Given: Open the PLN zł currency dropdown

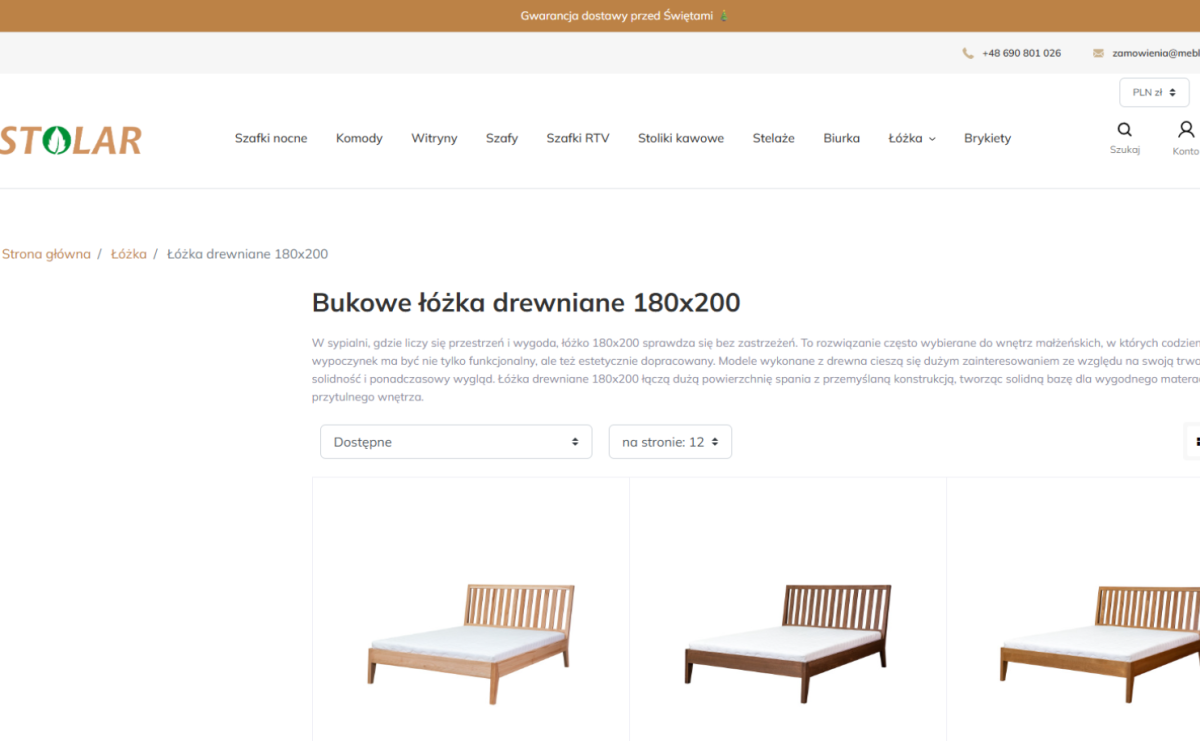Looking at the screenshot, I should click(x=1152, y=91).
